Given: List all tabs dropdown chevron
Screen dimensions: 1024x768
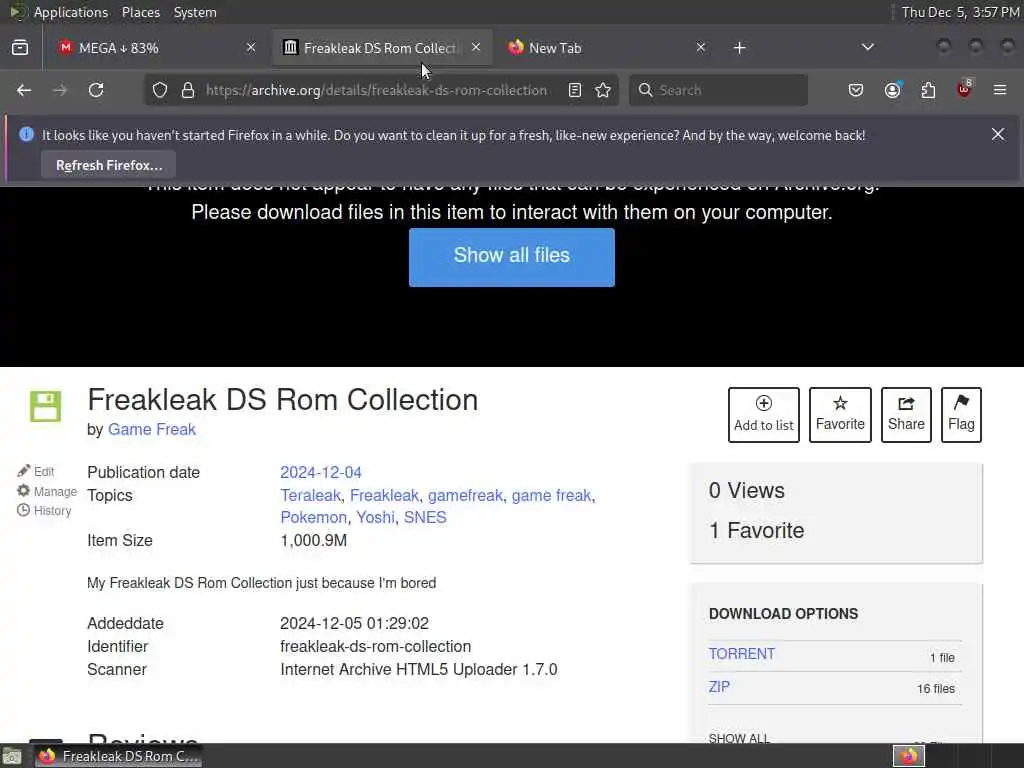Looking at the screenshot, I should click(867, 47).
